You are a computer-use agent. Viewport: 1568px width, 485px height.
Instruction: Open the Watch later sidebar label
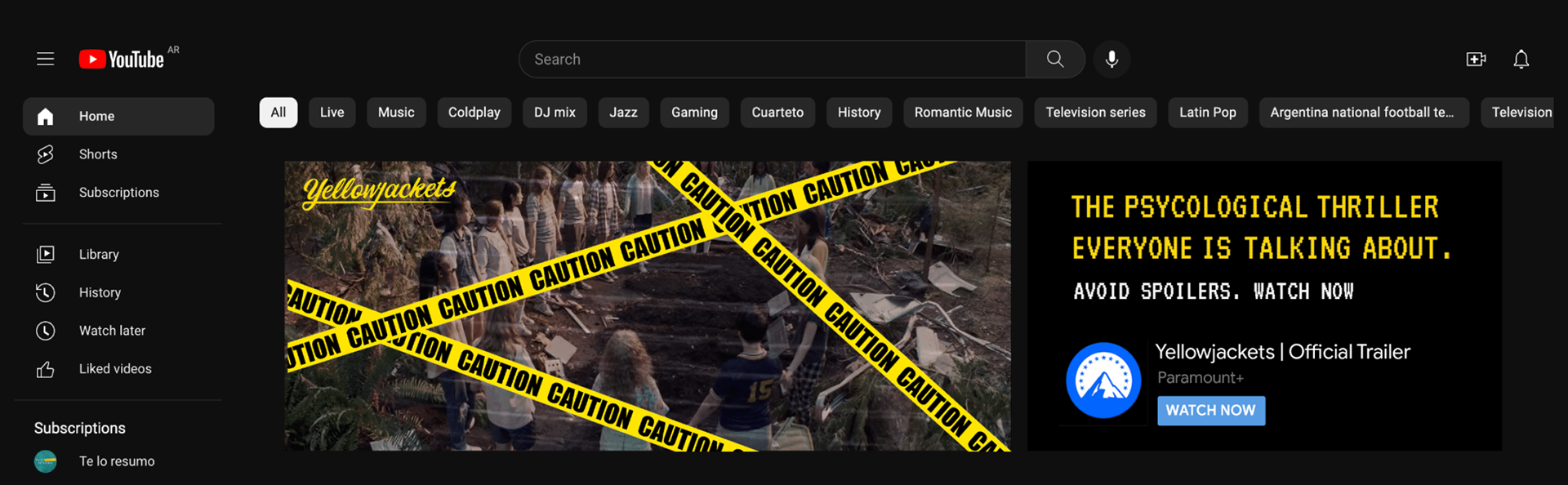coord(112,331)
